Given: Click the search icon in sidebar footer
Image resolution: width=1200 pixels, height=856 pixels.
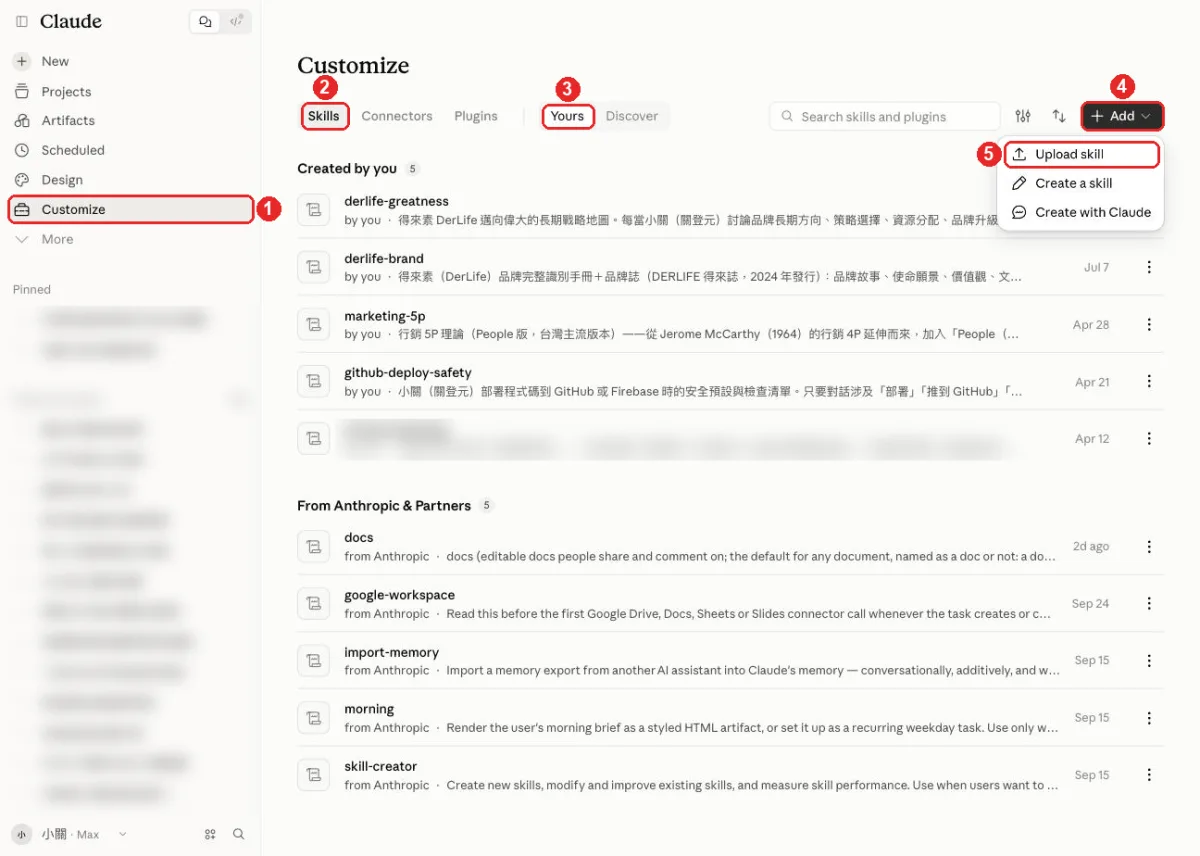Looking at the screenshot, I should click(x=238, y=834).
